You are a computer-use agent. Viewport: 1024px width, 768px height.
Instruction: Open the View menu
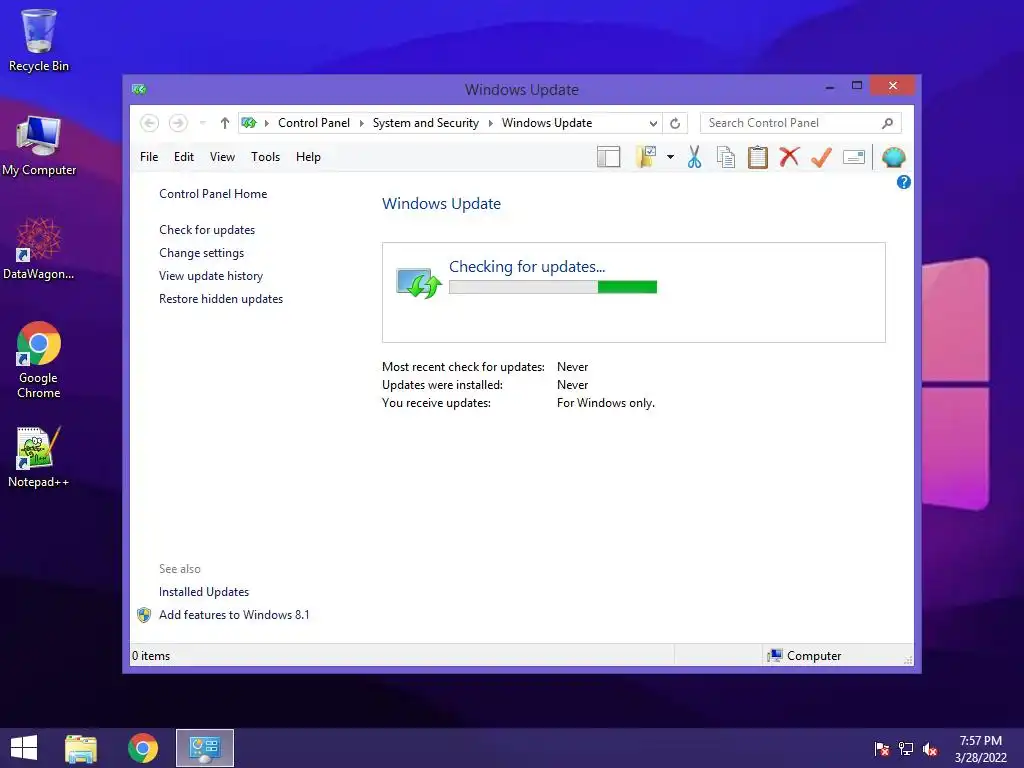pyautogui.click(x=222, y=157)
